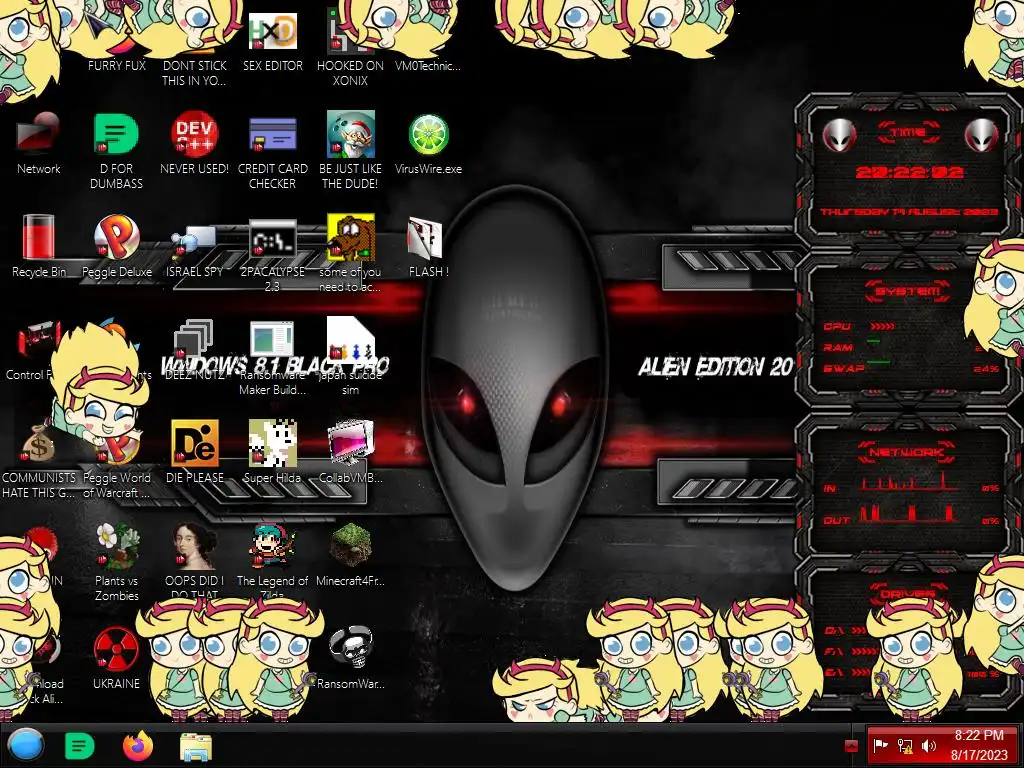The height and width of the screenshot is (768, 1024).
Task: Click the Network in/out gadget
Action: click(908, 488)
